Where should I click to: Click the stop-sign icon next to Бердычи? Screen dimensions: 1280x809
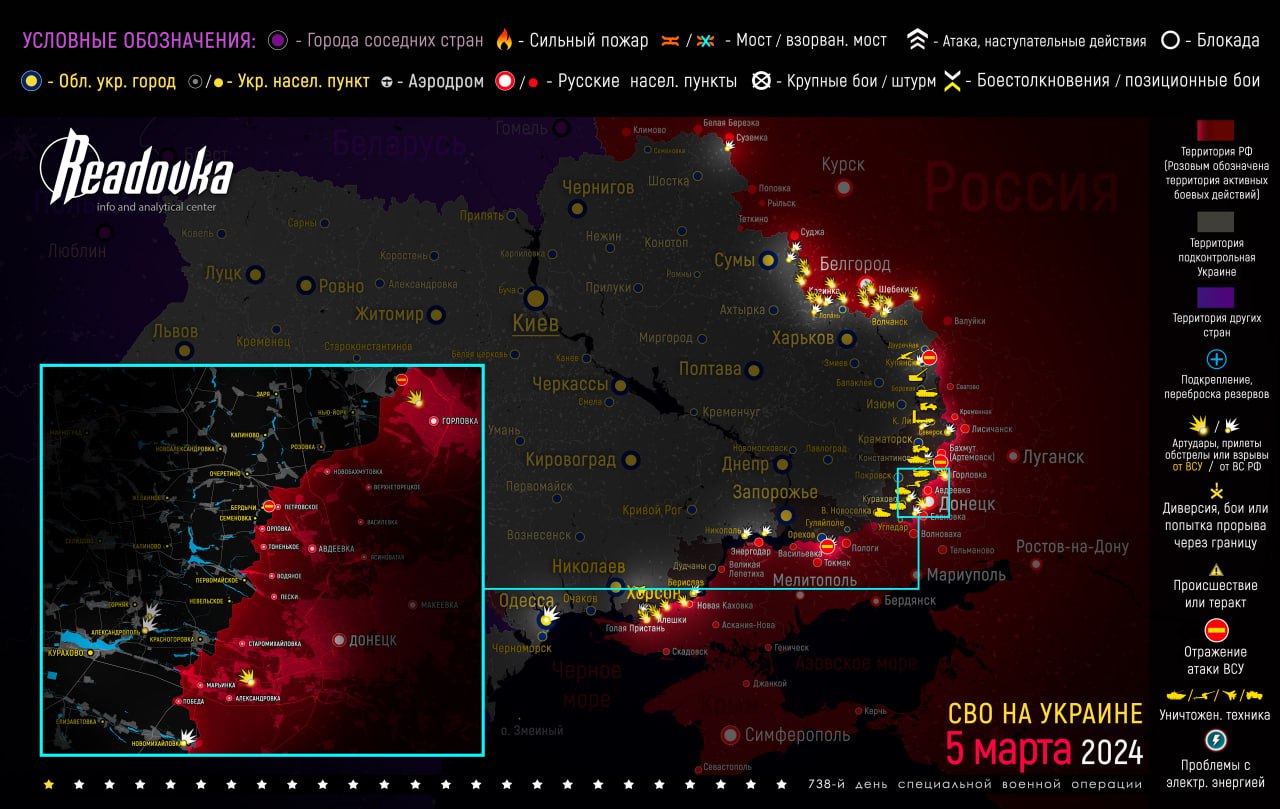[x=269, y=506]
